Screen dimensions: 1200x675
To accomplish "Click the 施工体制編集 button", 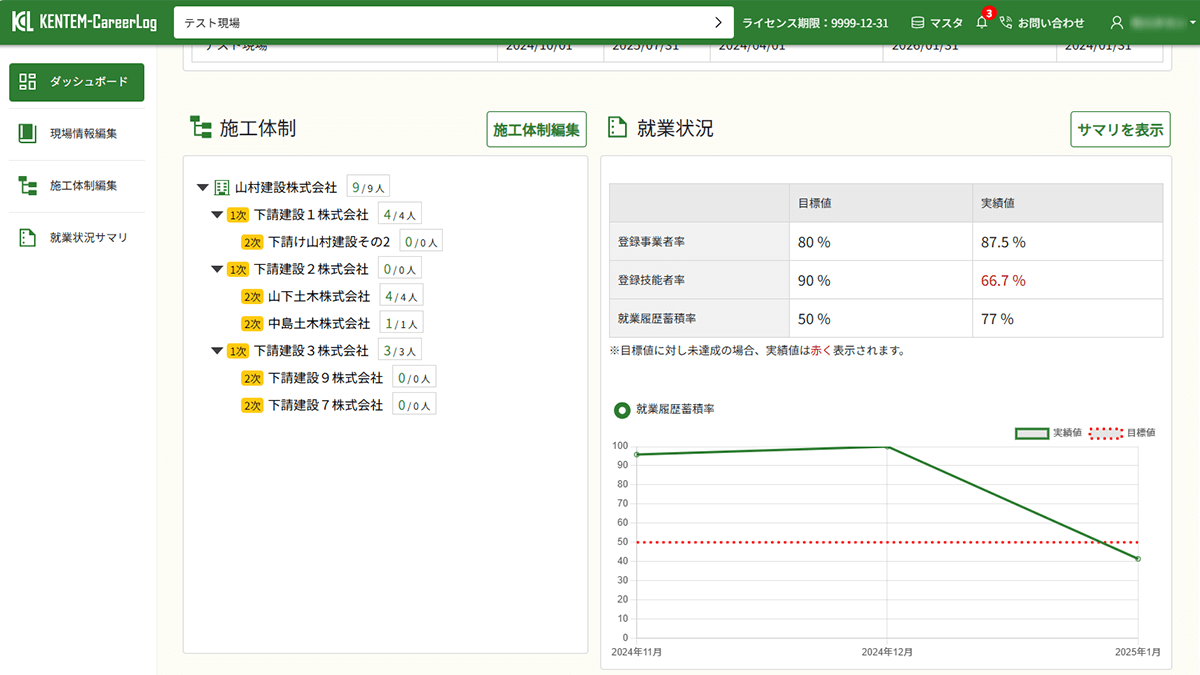I will click(x=536, y=129).
